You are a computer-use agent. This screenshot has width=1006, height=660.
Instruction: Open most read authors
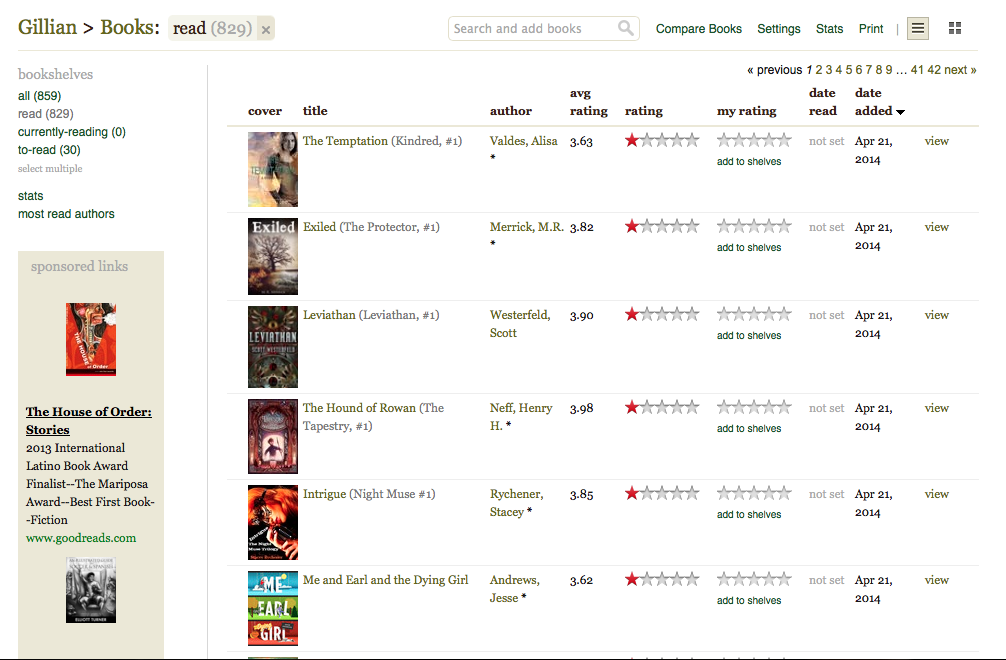[66, 214]
